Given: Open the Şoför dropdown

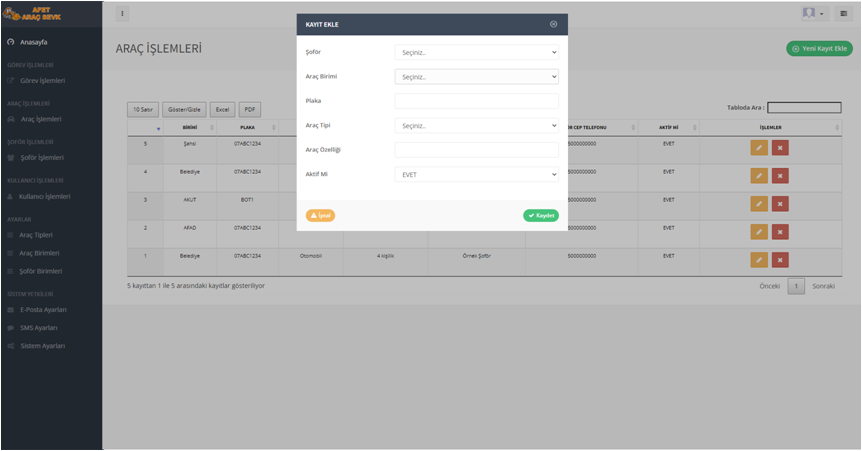Looking at the screenshot, I should [476, 52].
